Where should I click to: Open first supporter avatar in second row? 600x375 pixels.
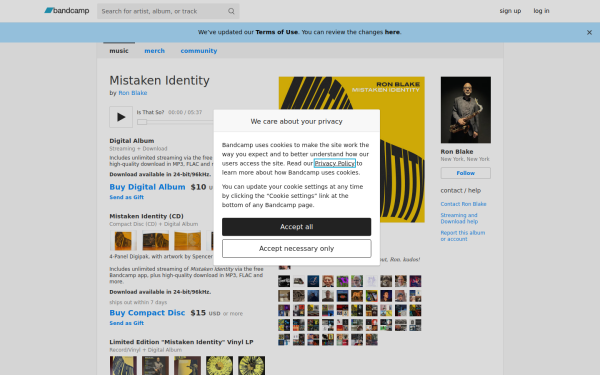click(284, 296)
